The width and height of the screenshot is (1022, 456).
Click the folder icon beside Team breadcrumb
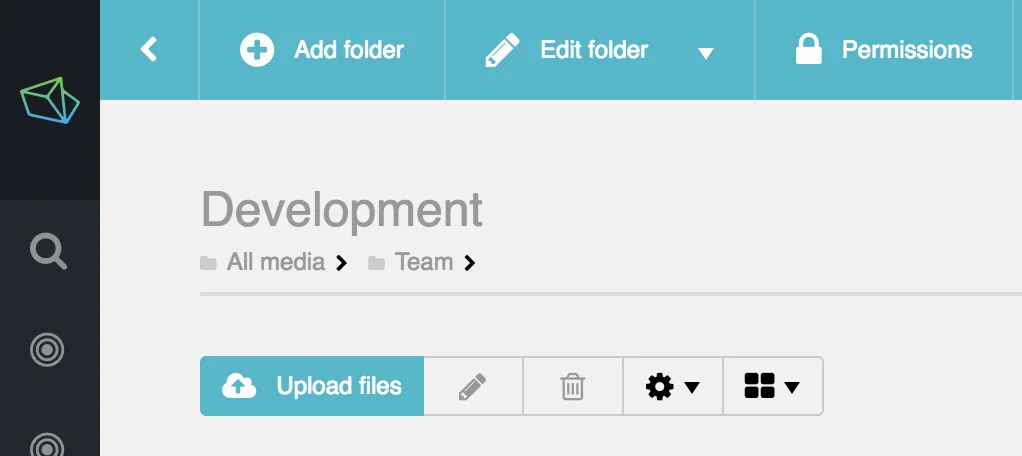click(376, 263)
